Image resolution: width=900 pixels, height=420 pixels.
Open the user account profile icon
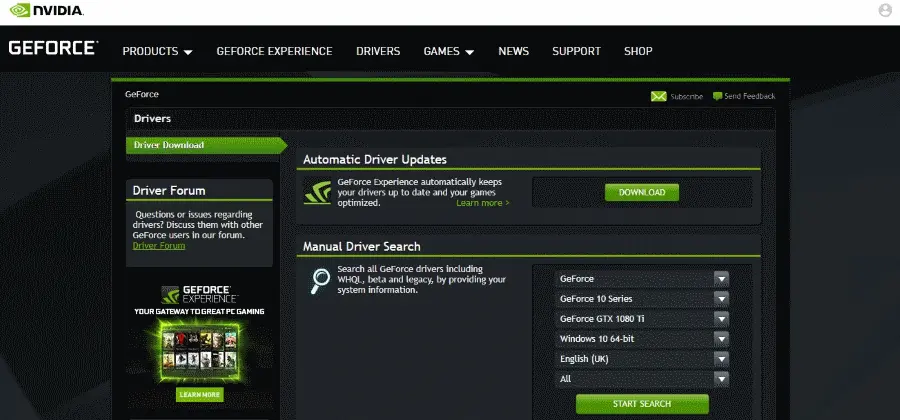[885, 10]
